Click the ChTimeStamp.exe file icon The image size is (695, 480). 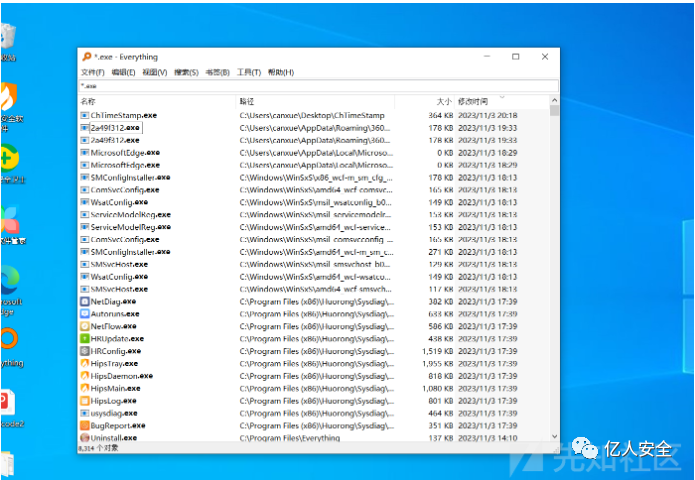pyautogui.click(x=85, y=115)
